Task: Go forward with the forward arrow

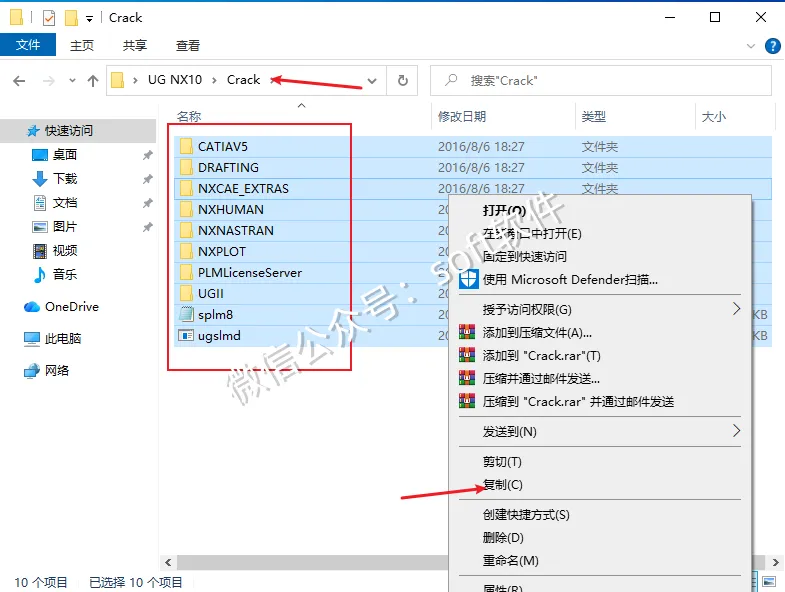Action: point(49,81)
